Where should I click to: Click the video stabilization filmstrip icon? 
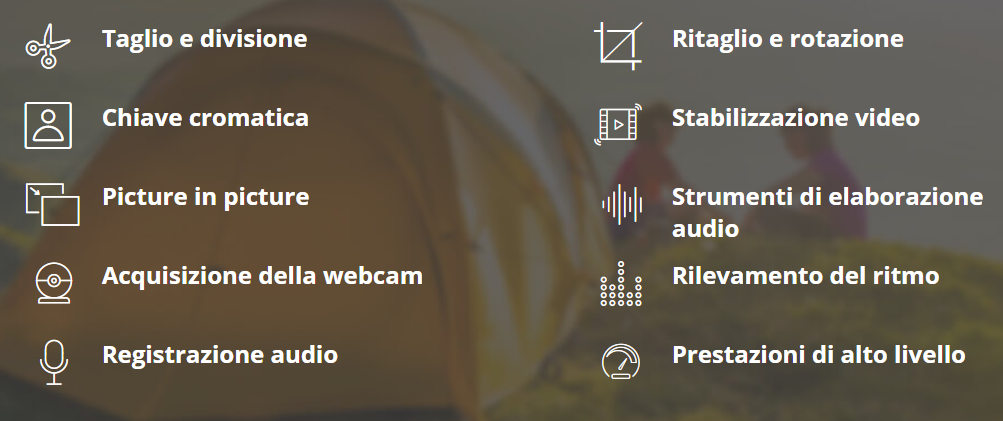pos(618,124)
